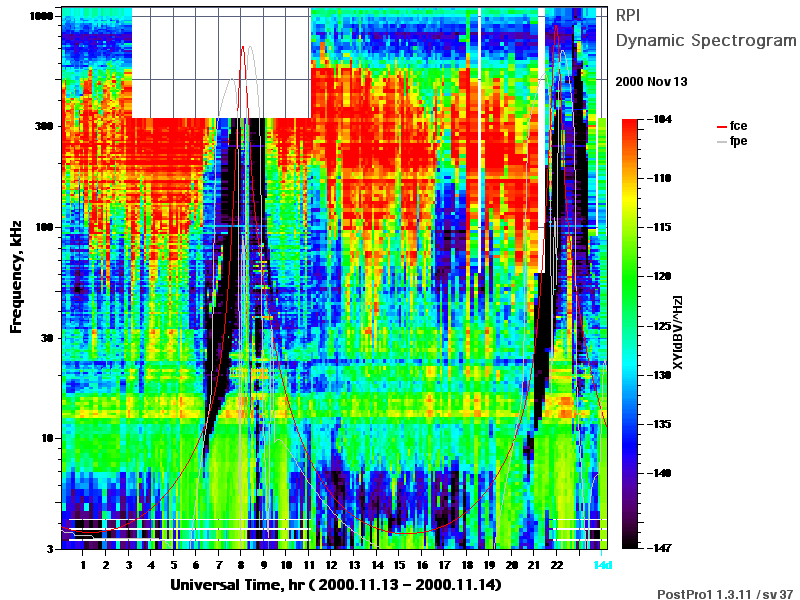Click the Universal Time axis title
The height and width of the screenshot is (600, 800).
click(x=336, y=585)
